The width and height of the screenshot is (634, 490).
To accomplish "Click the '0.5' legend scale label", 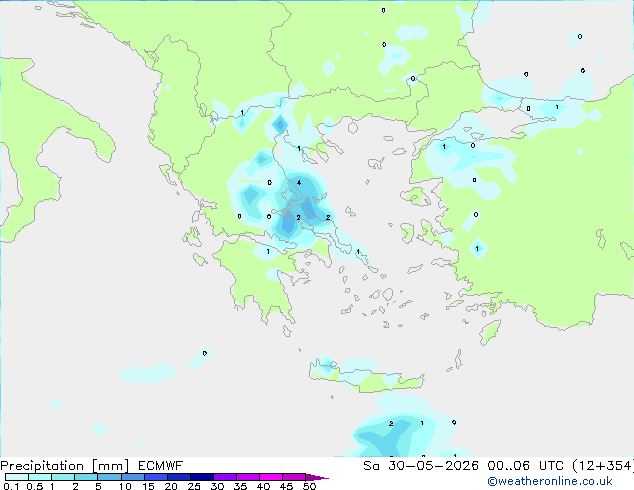I will click(35, 486).
